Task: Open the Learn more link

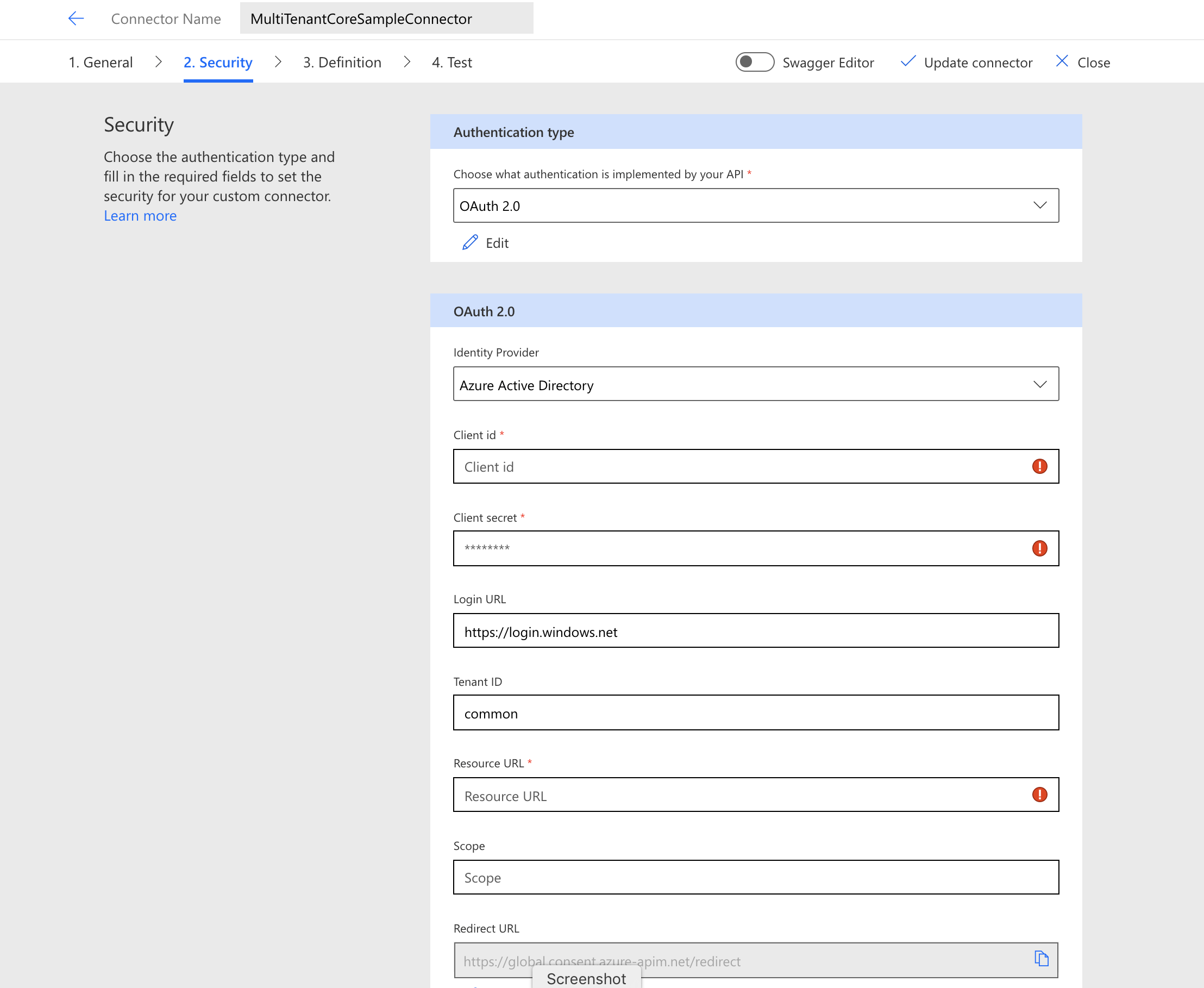Action: point(140,216)
